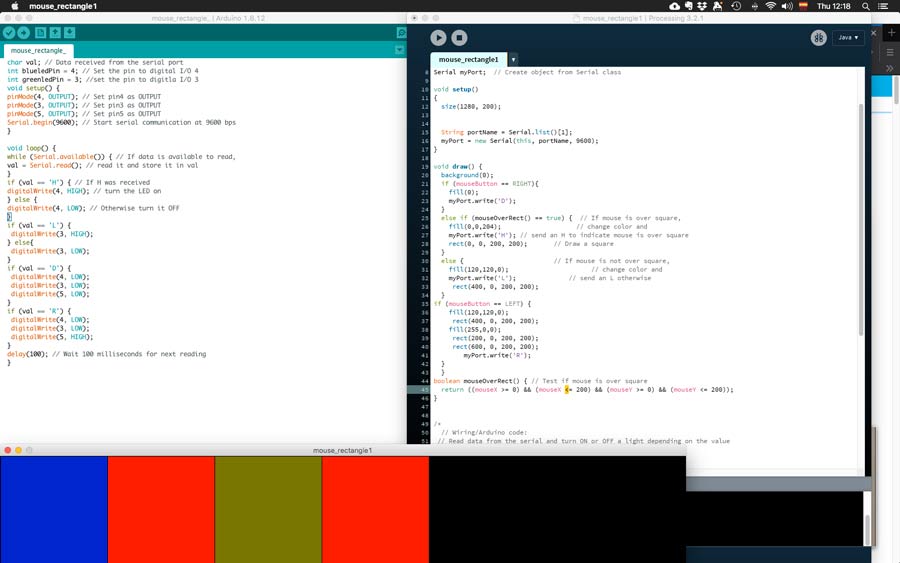Open the Arduino Serial Monitor
900x563 pixels.
coord(400,33)
